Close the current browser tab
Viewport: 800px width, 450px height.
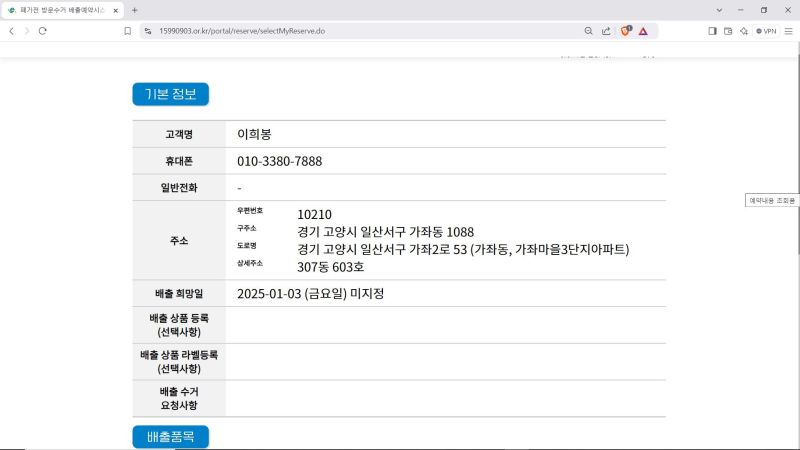tap(116, 10)
